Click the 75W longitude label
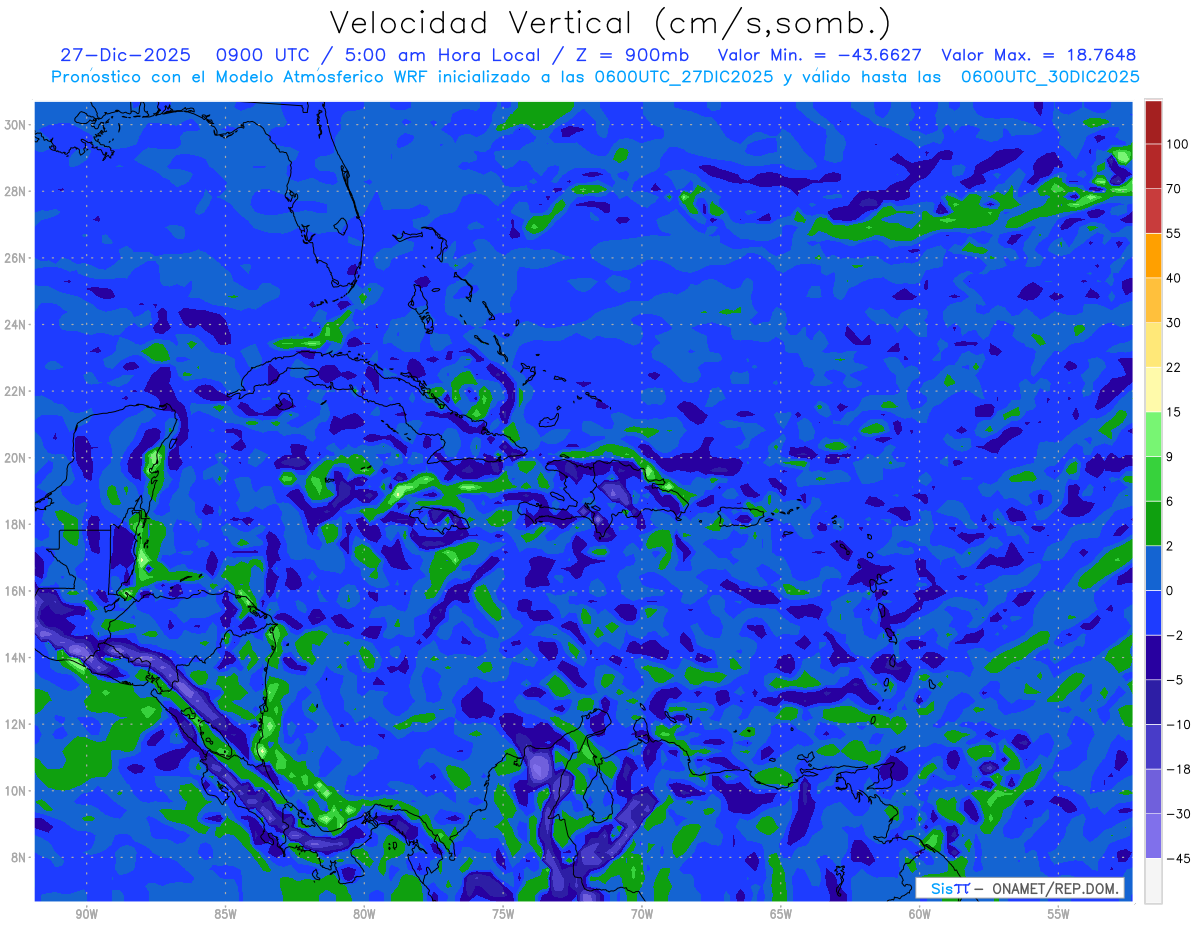Image resolution: width=1200 pixels, height=927 pixels. [503, 914]
